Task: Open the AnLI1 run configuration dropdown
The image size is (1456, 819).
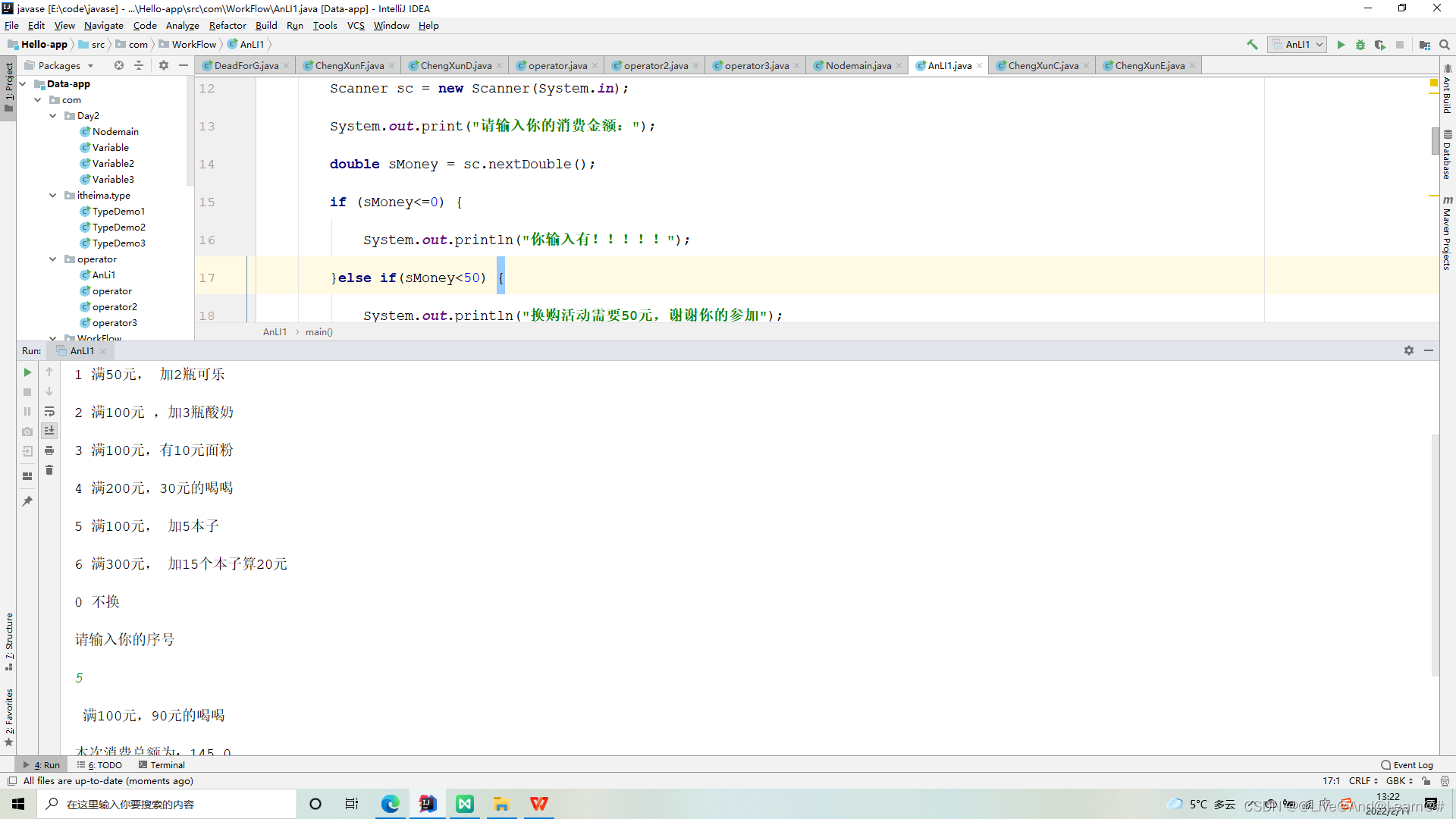Action: point(1318,44)
